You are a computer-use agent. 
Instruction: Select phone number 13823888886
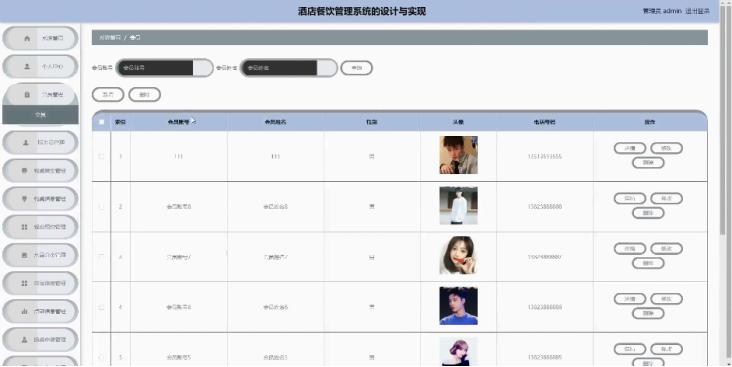544,307
